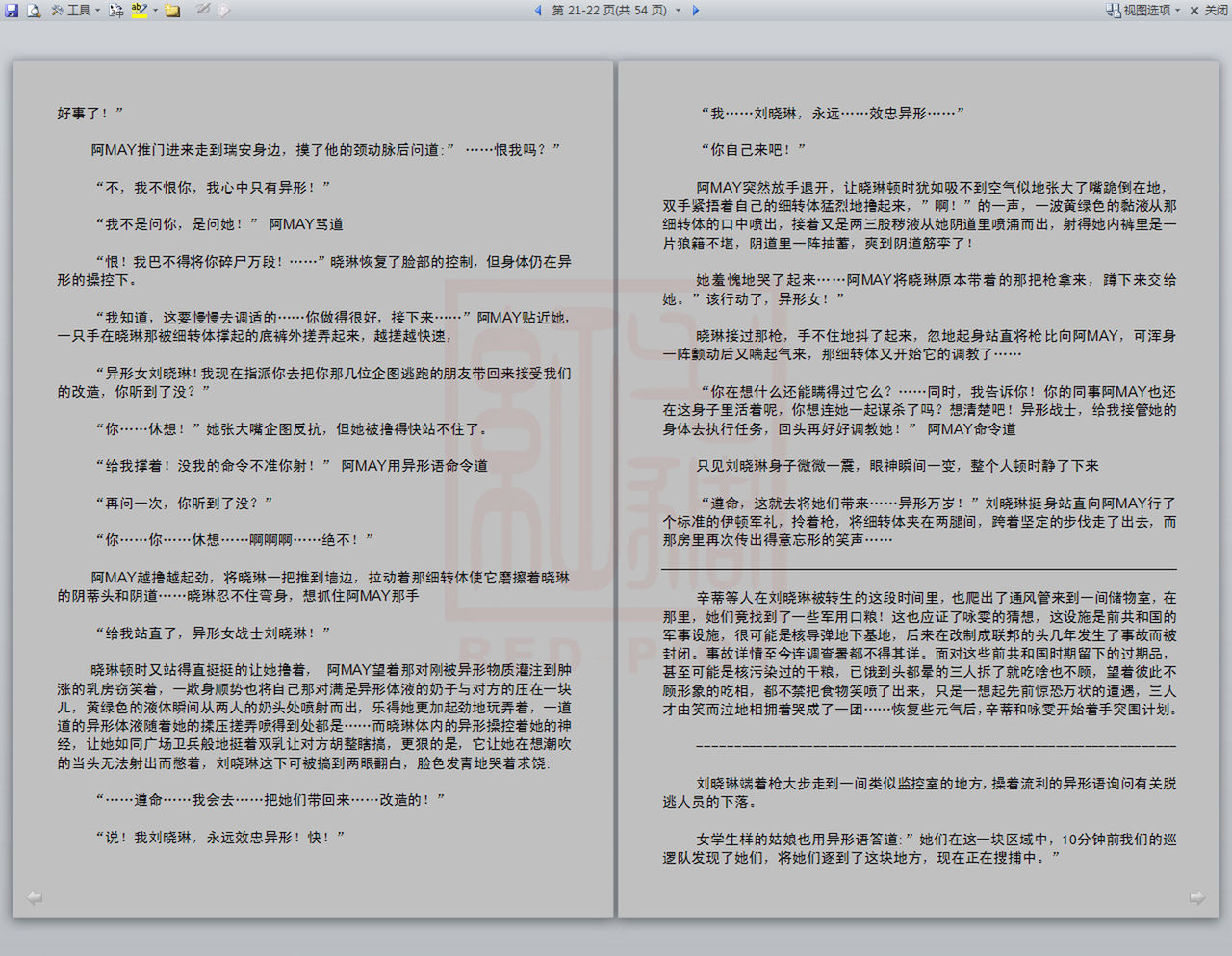The height and width of the screenshot is (956, 1232).
Task: Expand the 工具 dropdown arrow
Action: pyautogui.click(x=97, y=11)
